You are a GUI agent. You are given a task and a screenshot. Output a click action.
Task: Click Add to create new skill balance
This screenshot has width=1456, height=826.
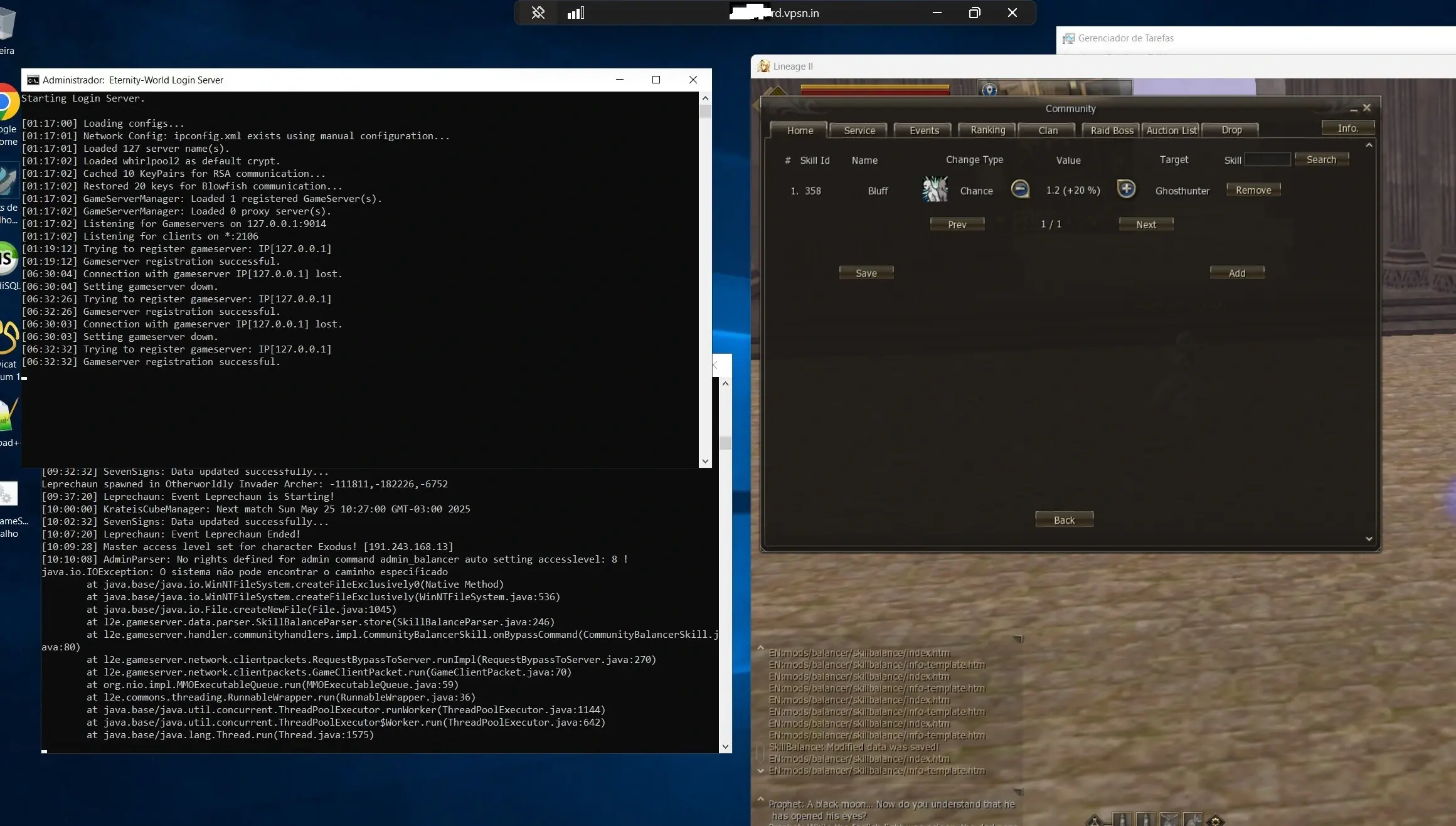1236,273
